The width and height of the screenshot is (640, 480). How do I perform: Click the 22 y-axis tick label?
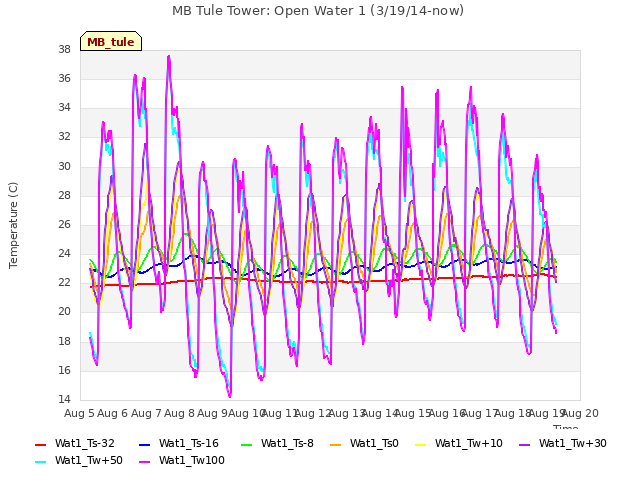click(x=64, y=282)
